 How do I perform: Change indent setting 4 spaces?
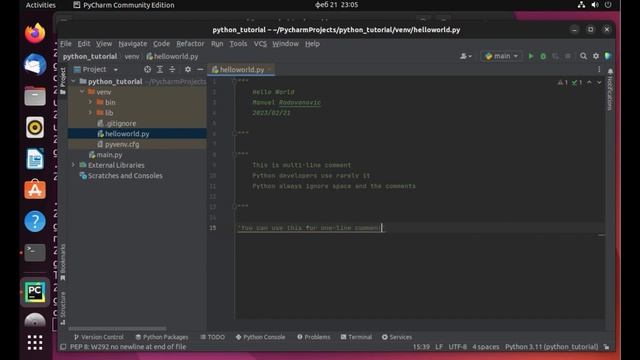tap(486, 347)
